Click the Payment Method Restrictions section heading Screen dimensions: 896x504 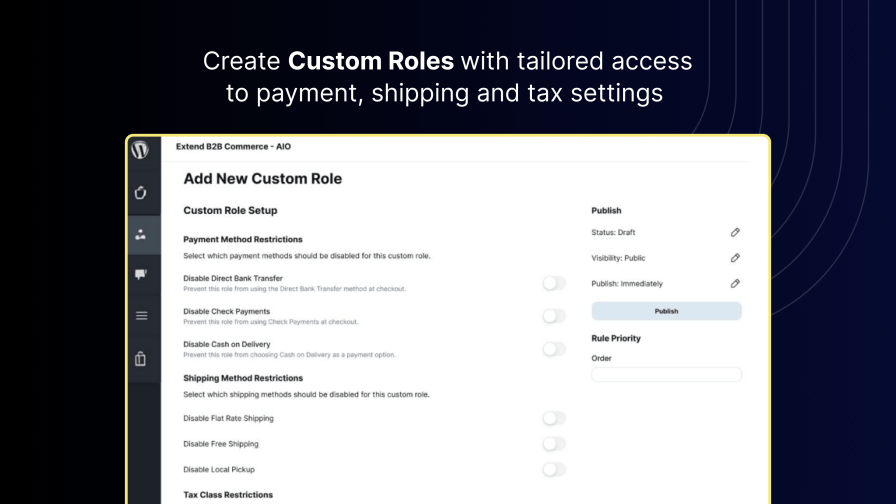[243, 240]
